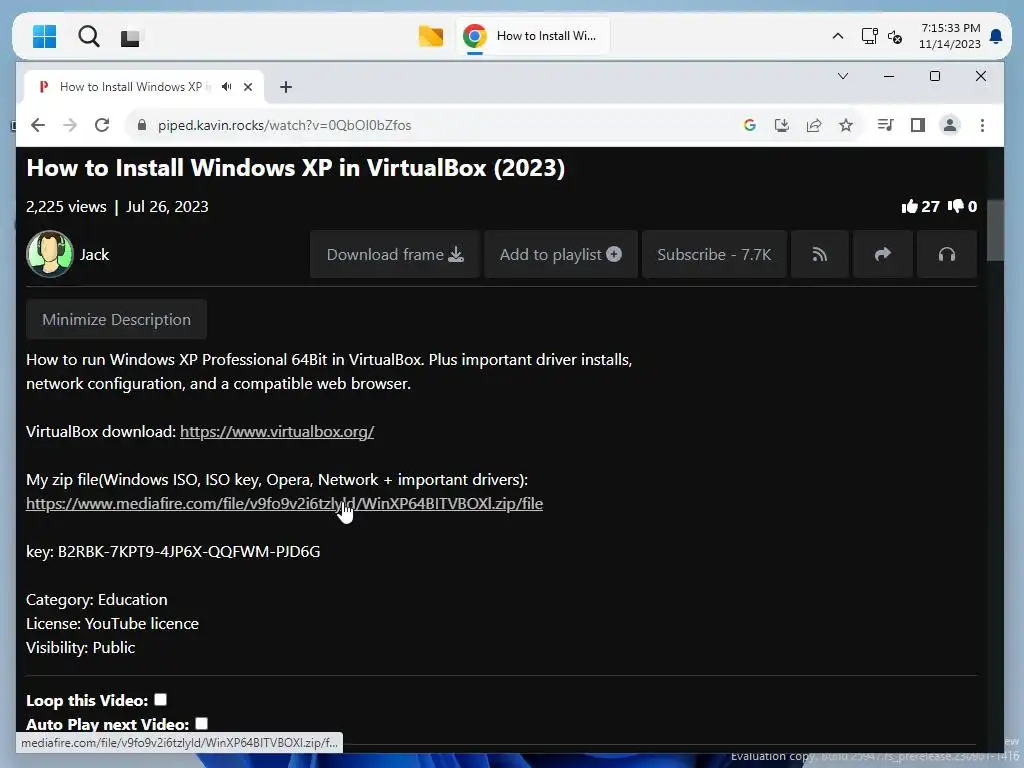
Task: Toggle Chrome side panel
Action: [x=918, y=125]
